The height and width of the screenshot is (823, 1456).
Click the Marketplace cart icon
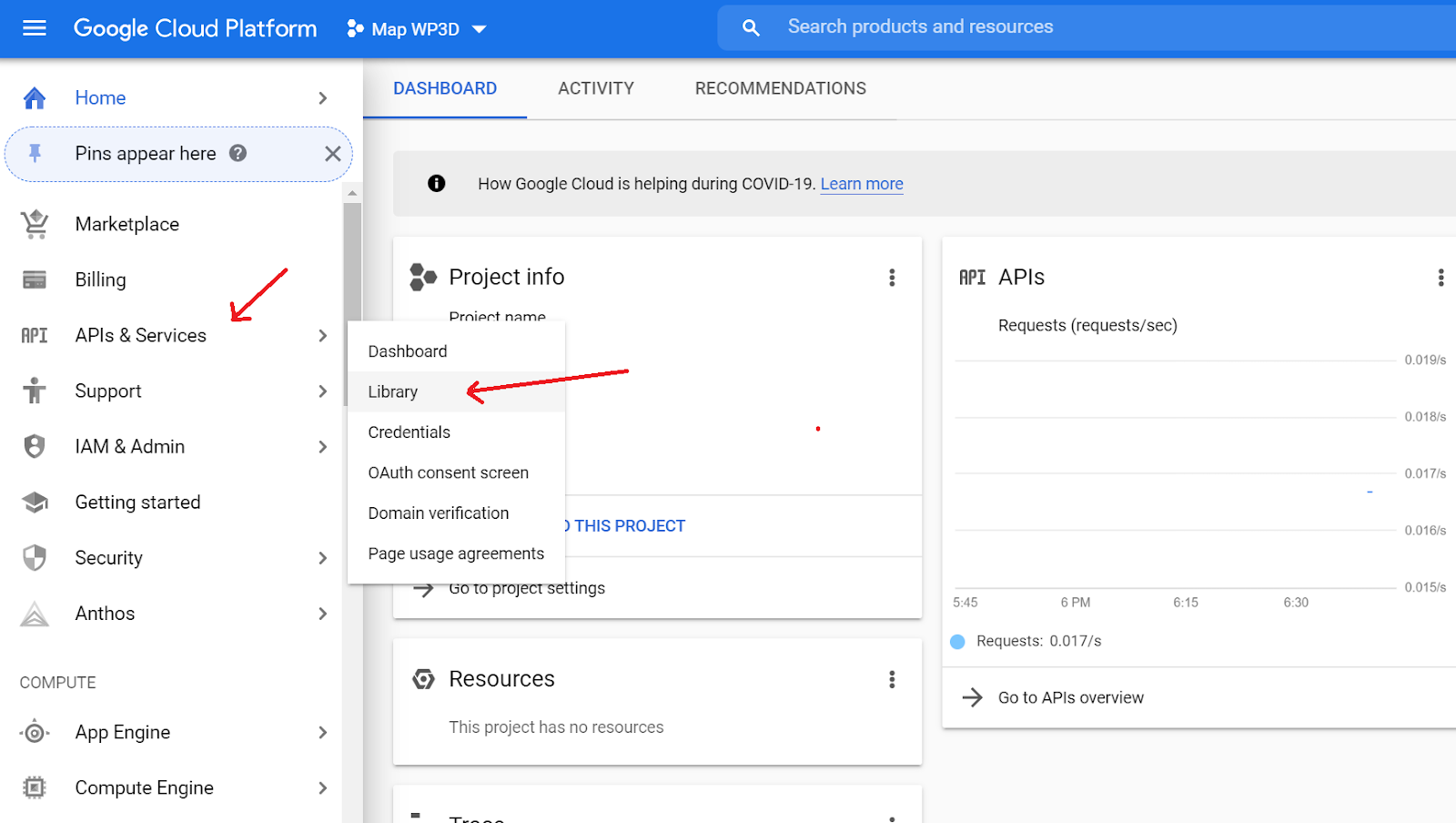35,224
